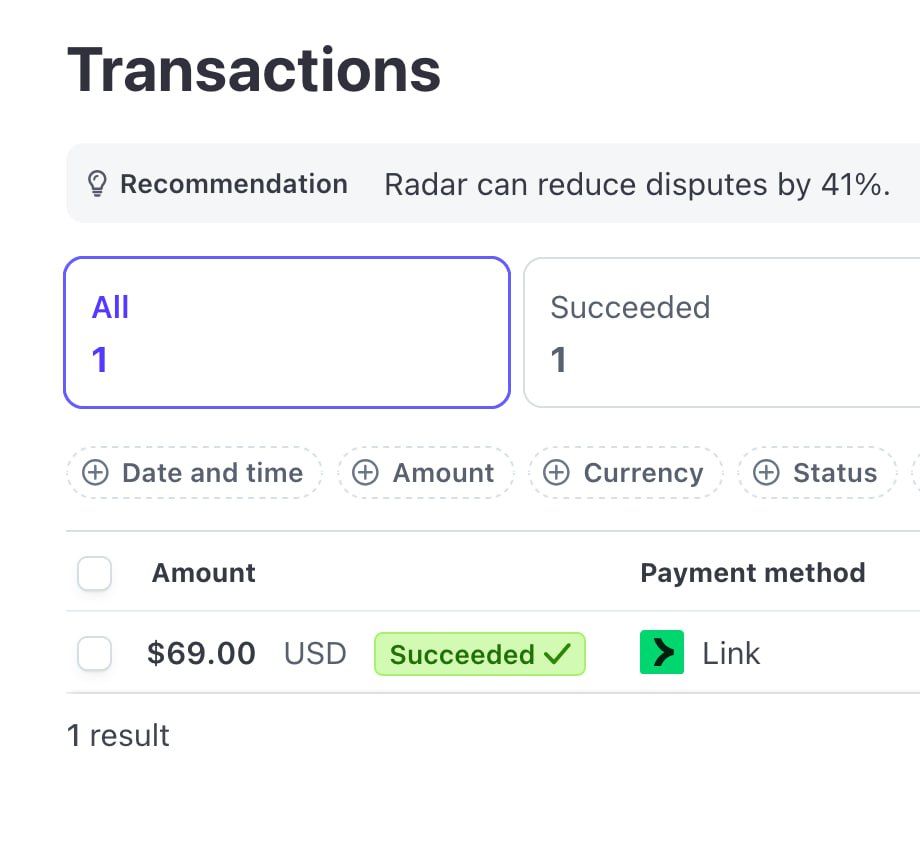
Task: Click the lightbulb Recommendation icon
Action: click(97, 184)
